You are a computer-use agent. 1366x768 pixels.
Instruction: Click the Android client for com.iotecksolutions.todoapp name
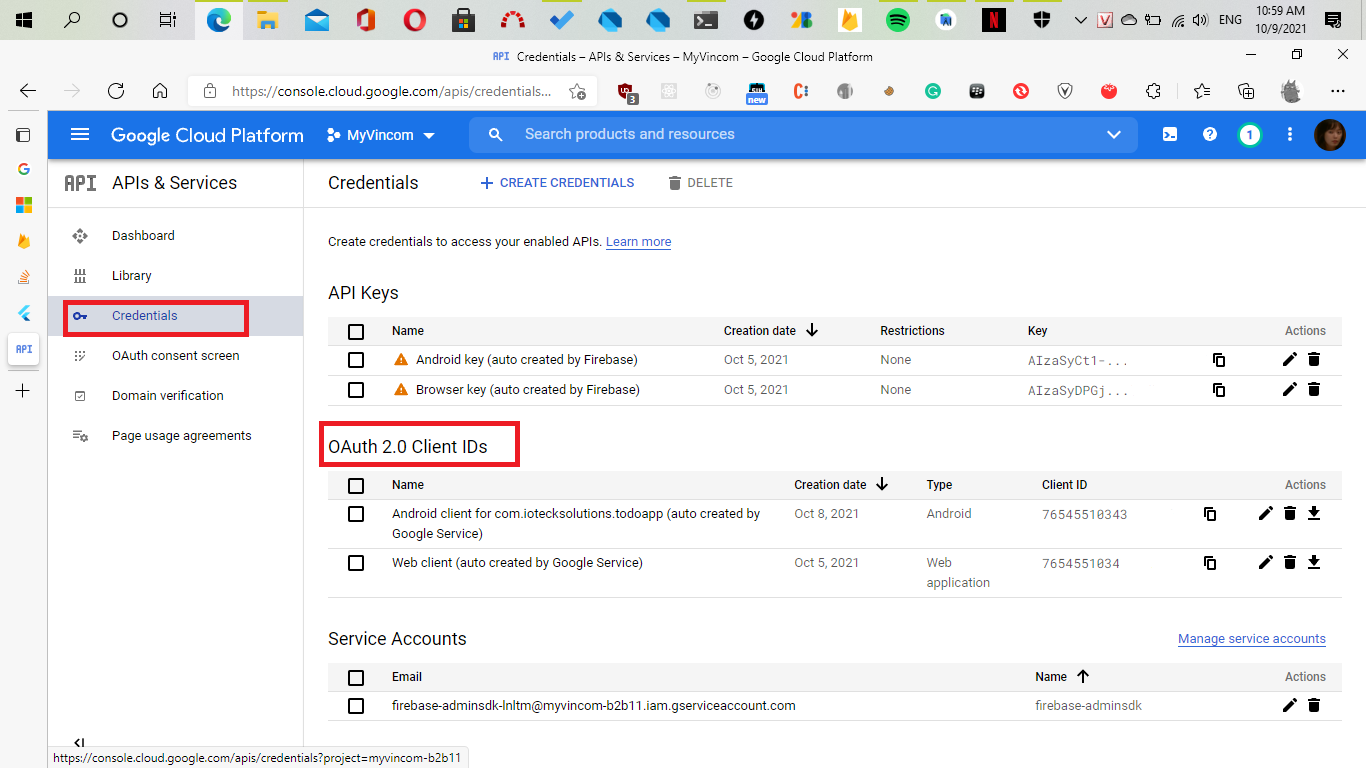pyautogui.click(x=576, y=524)
